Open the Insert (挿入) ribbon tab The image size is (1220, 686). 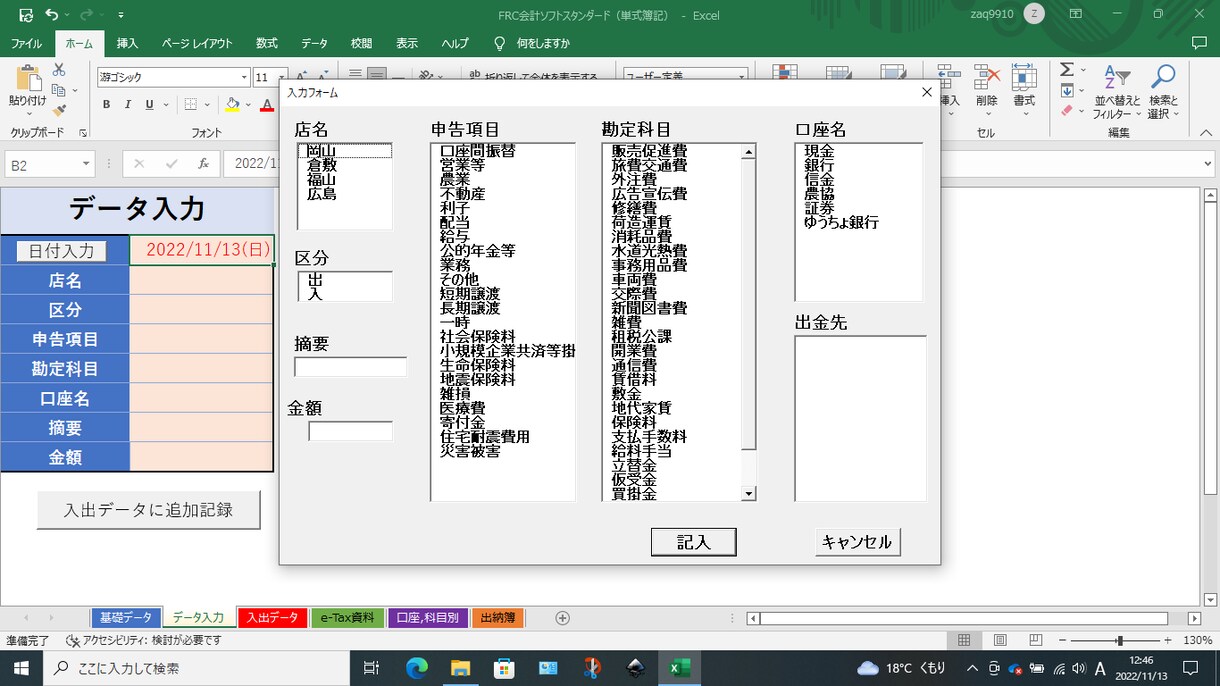[127, 43]
